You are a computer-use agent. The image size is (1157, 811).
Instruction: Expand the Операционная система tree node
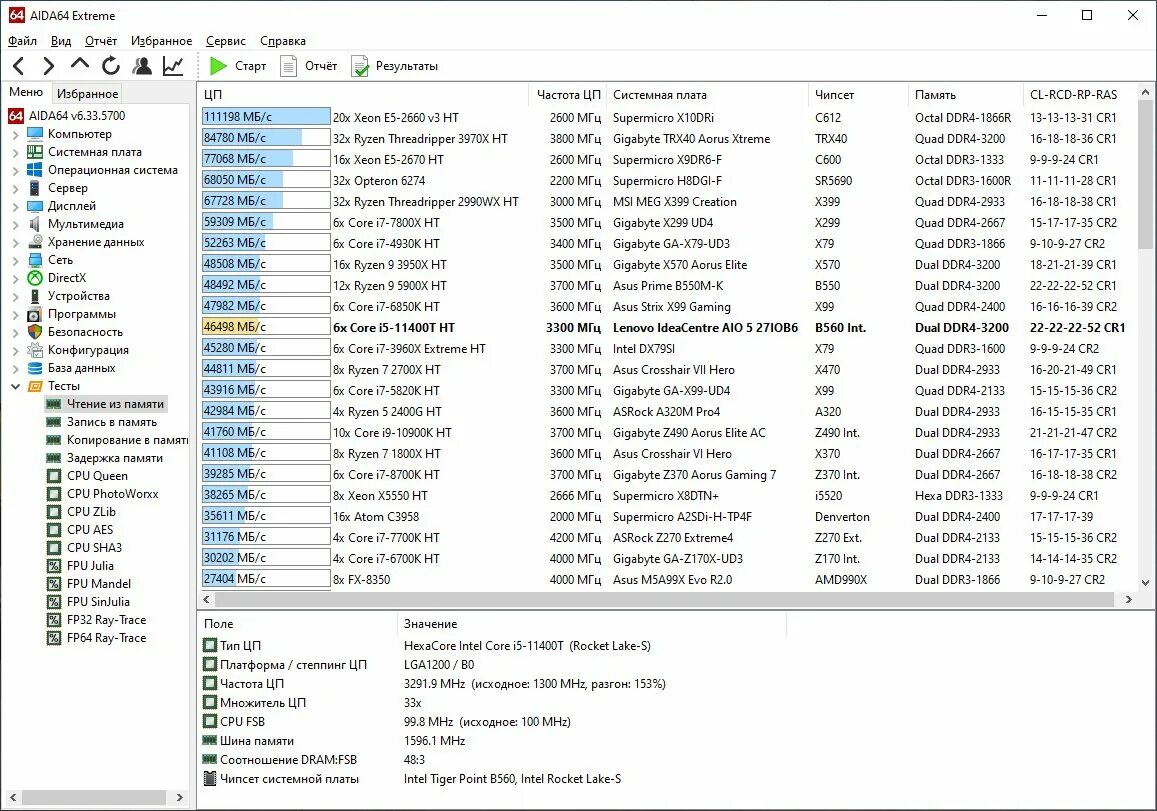(x=15, y=170)
